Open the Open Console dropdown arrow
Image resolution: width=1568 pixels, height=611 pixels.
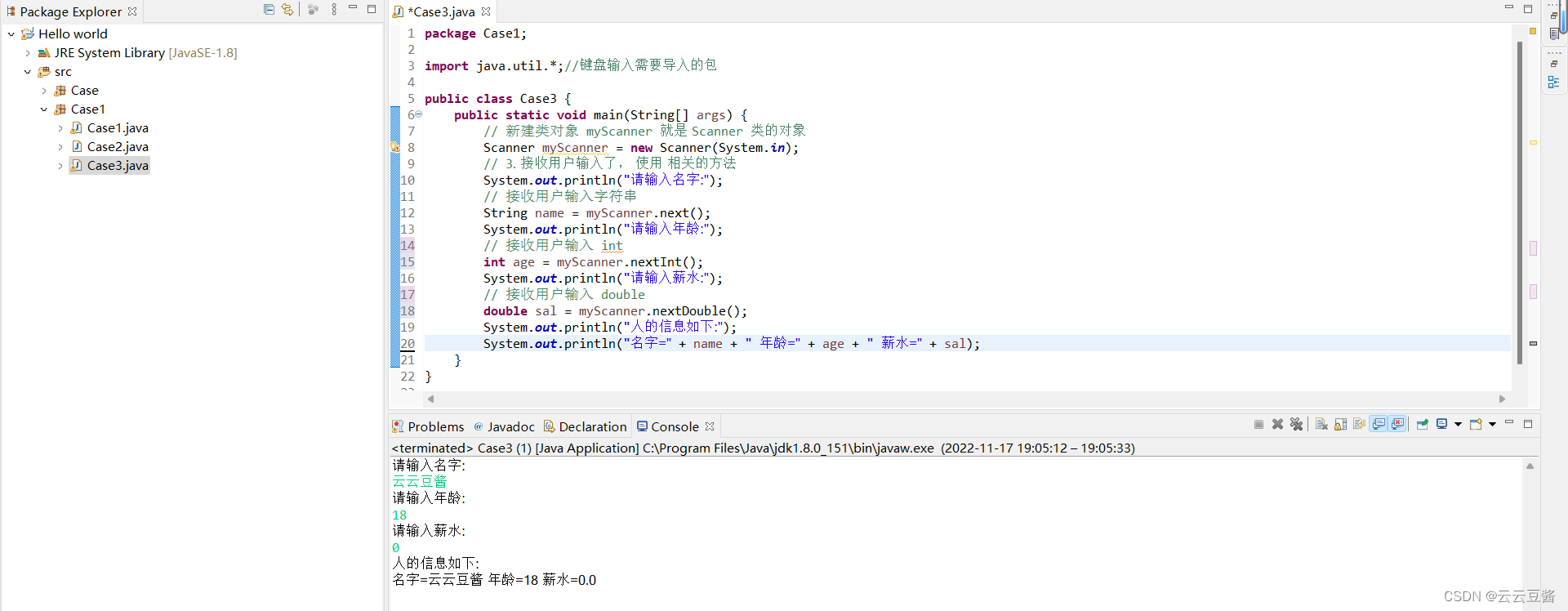tap(1492, 425)
